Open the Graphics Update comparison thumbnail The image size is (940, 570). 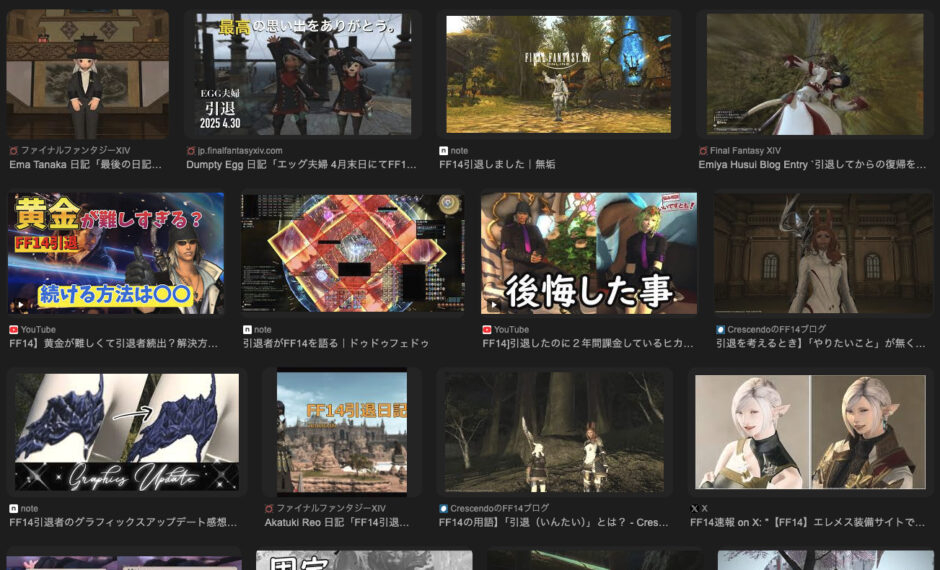click(126, 432)
